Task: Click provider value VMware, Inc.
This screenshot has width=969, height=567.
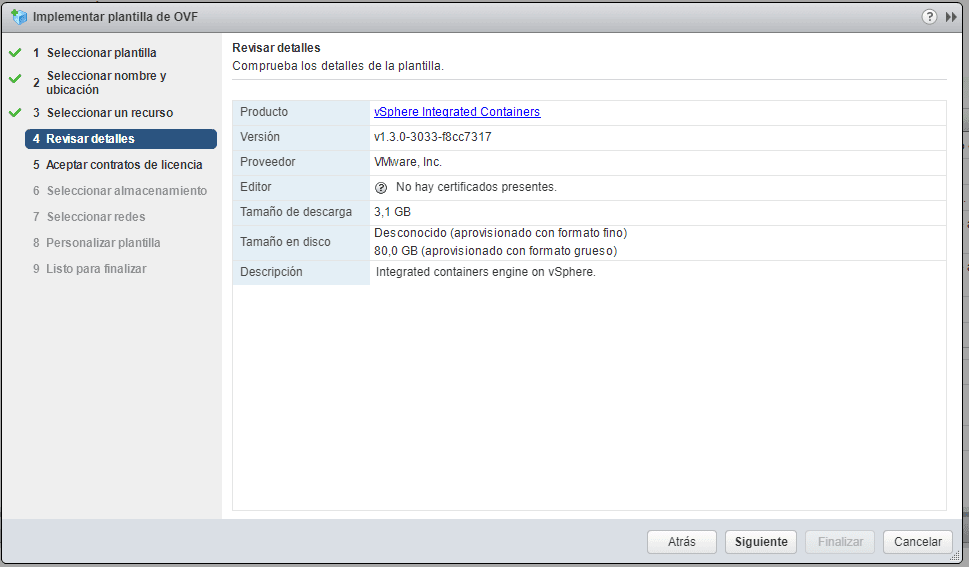Action: click(408, 162)
